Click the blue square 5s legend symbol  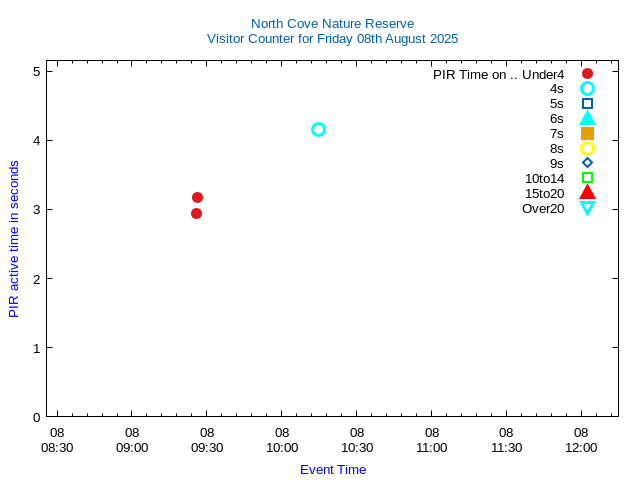587,104
